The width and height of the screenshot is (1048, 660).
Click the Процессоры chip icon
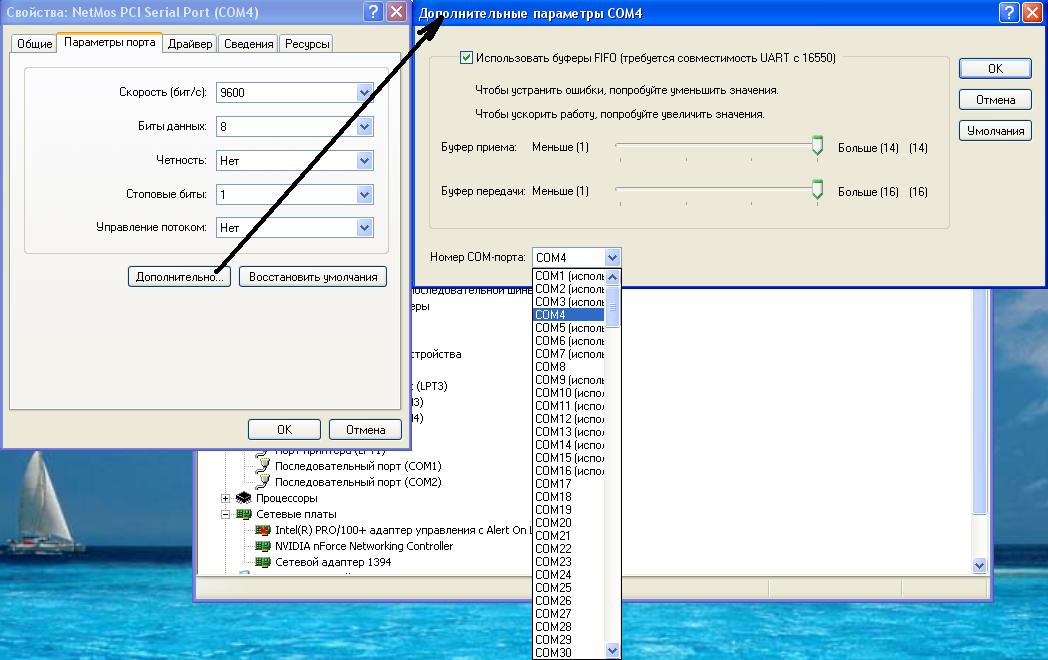[x=243, y=498]
